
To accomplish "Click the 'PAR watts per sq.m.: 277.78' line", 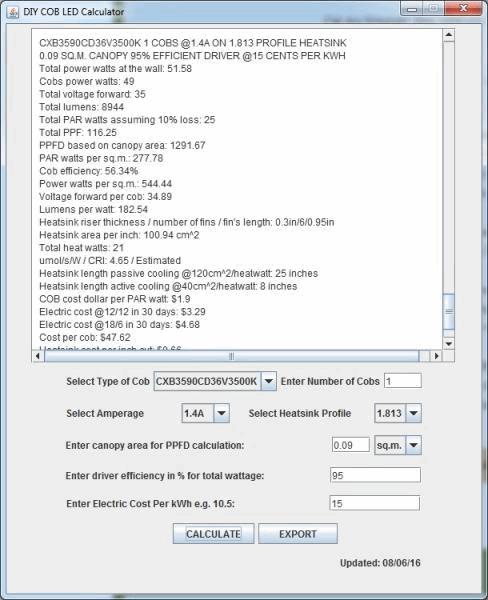I will point(101,158).
